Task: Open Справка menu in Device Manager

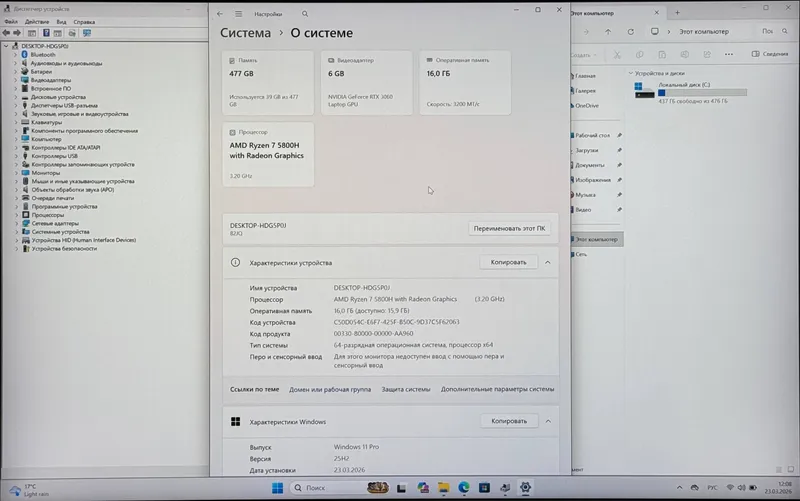Action: pos(84,22)
